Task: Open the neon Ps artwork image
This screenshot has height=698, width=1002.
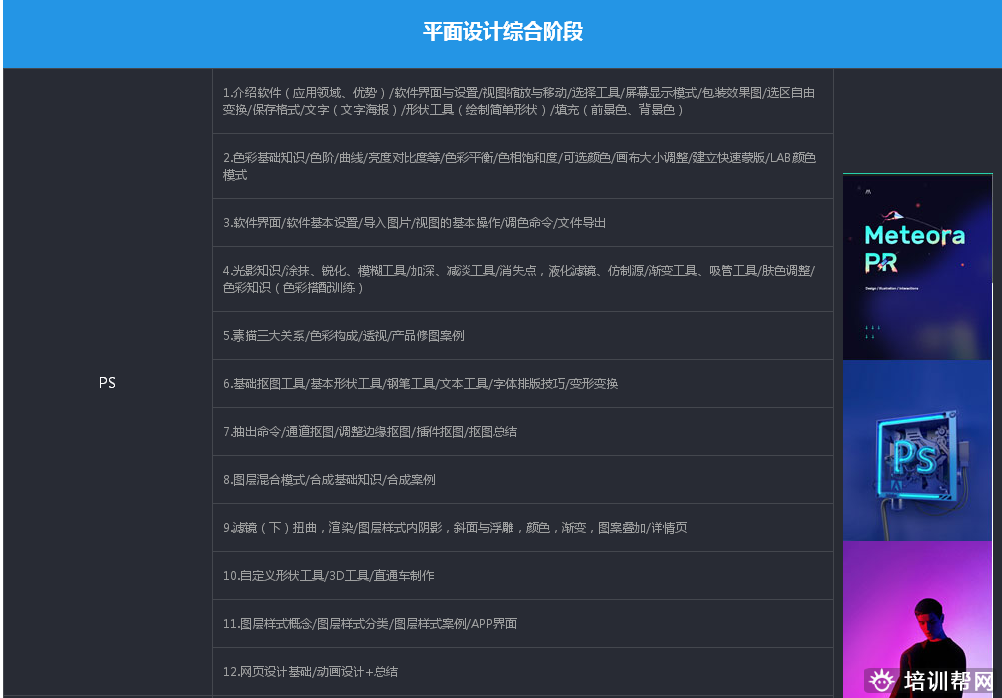Action: [x=916, y=450]
